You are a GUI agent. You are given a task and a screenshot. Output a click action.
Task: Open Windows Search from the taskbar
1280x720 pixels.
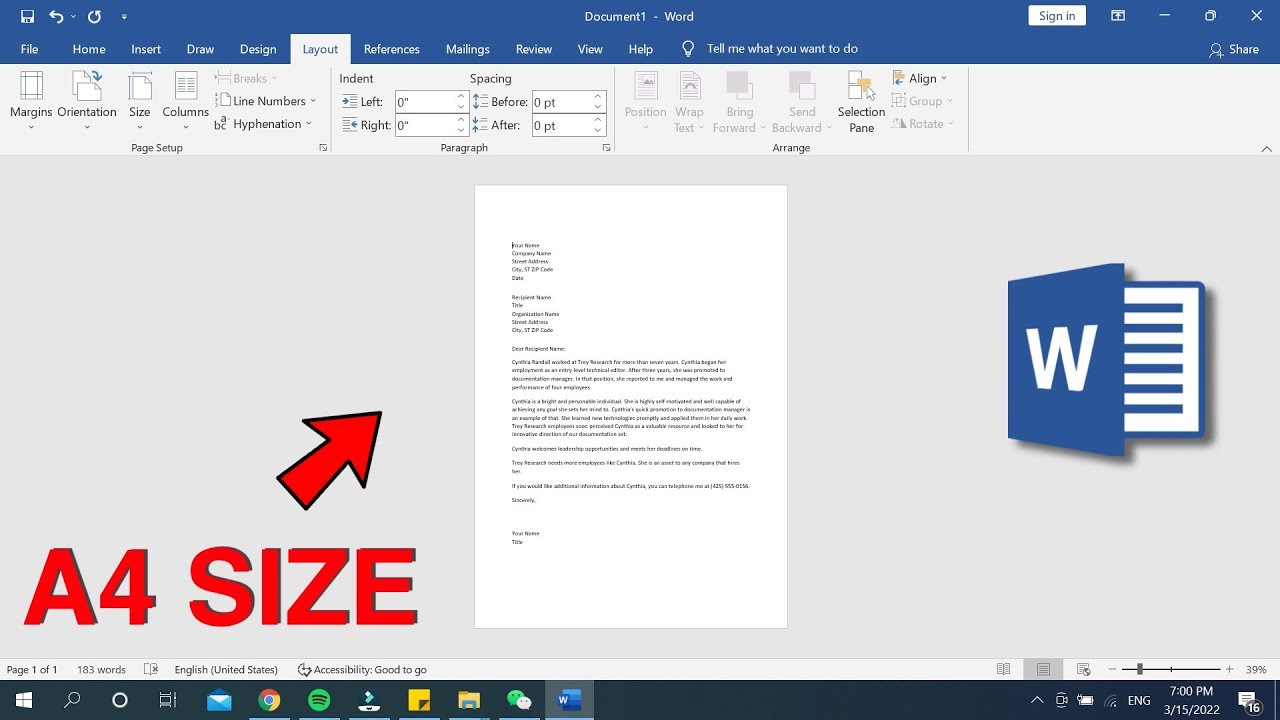click(x=72, y=700)
